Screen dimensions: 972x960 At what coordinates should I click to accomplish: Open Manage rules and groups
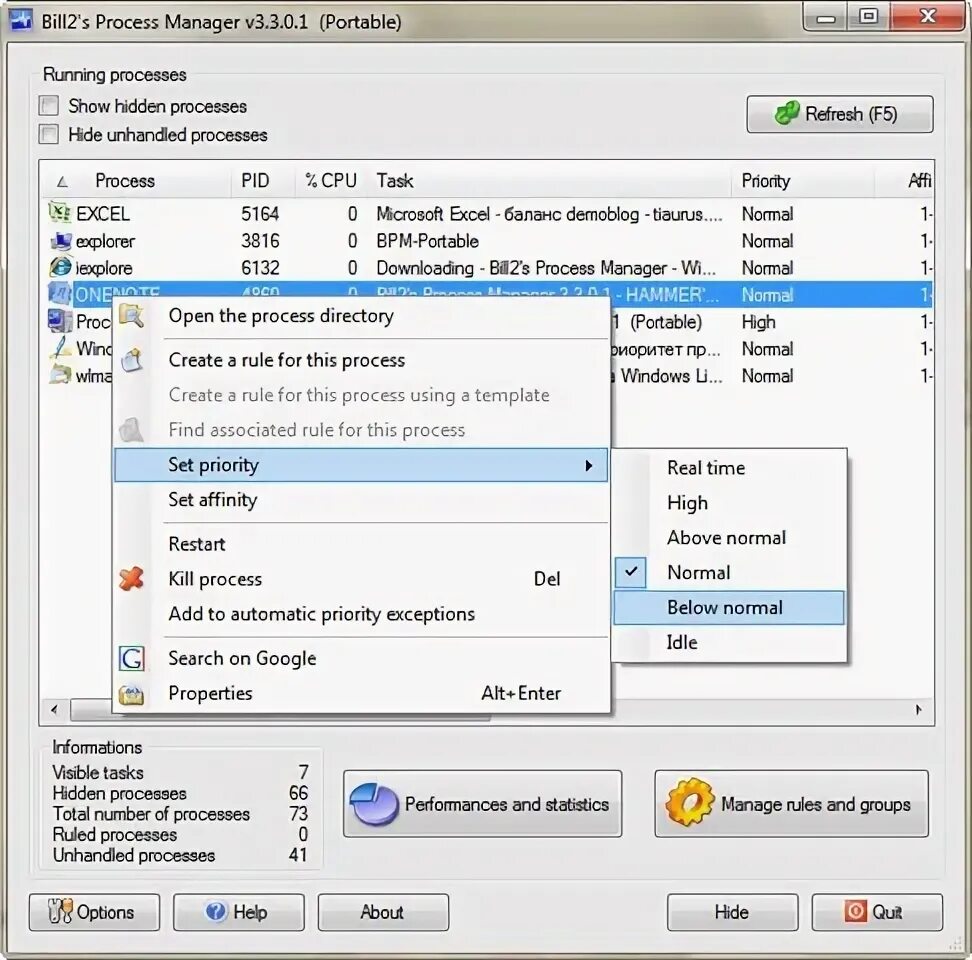[x=791, y=804]
